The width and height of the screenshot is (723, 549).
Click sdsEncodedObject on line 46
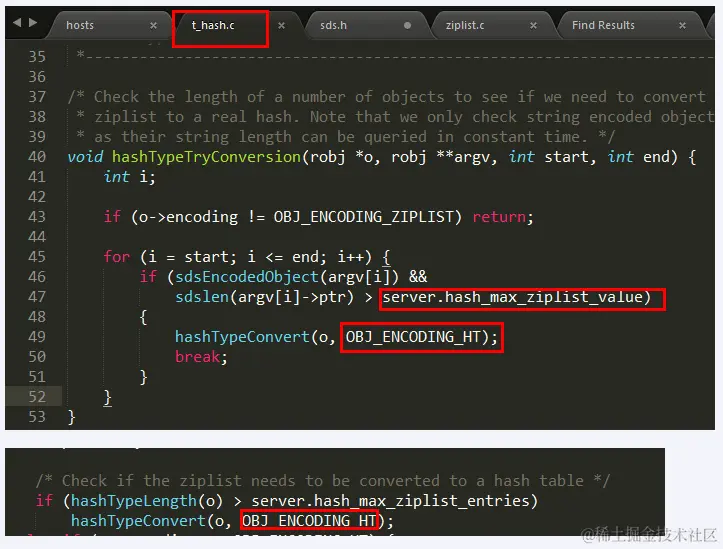click(x=247, y=277)
